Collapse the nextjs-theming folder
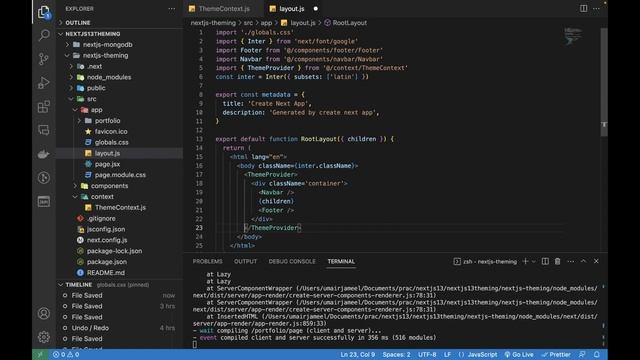The height and width of the screenshot is (360, 640). click(x=105, y=55)
